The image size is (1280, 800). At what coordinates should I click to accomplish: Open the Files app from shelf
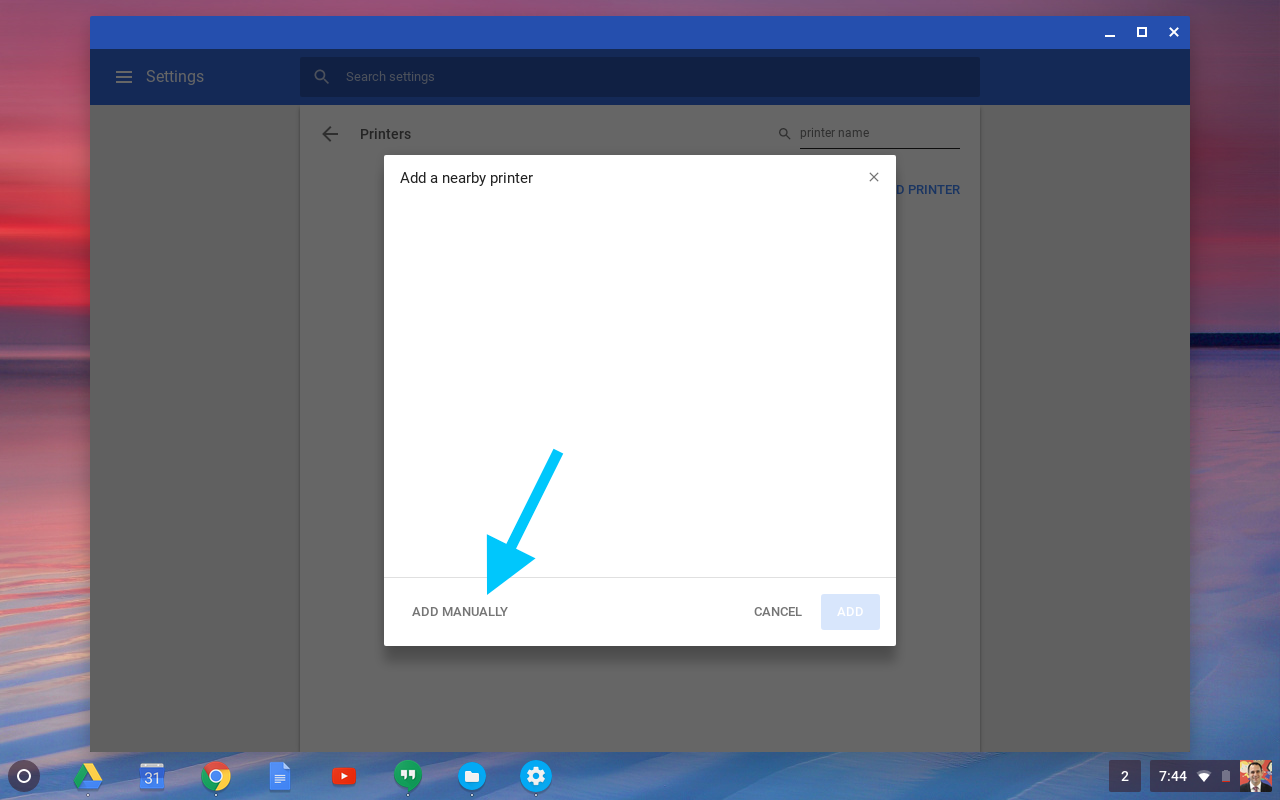point(472,776)
